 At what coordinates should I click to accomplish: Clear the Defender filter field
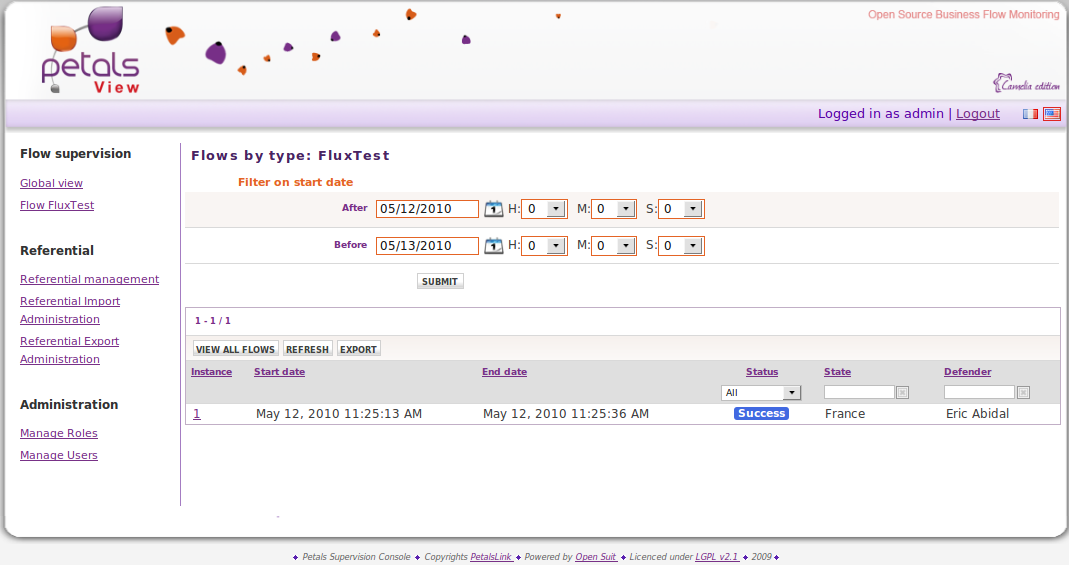(1023, 393)
